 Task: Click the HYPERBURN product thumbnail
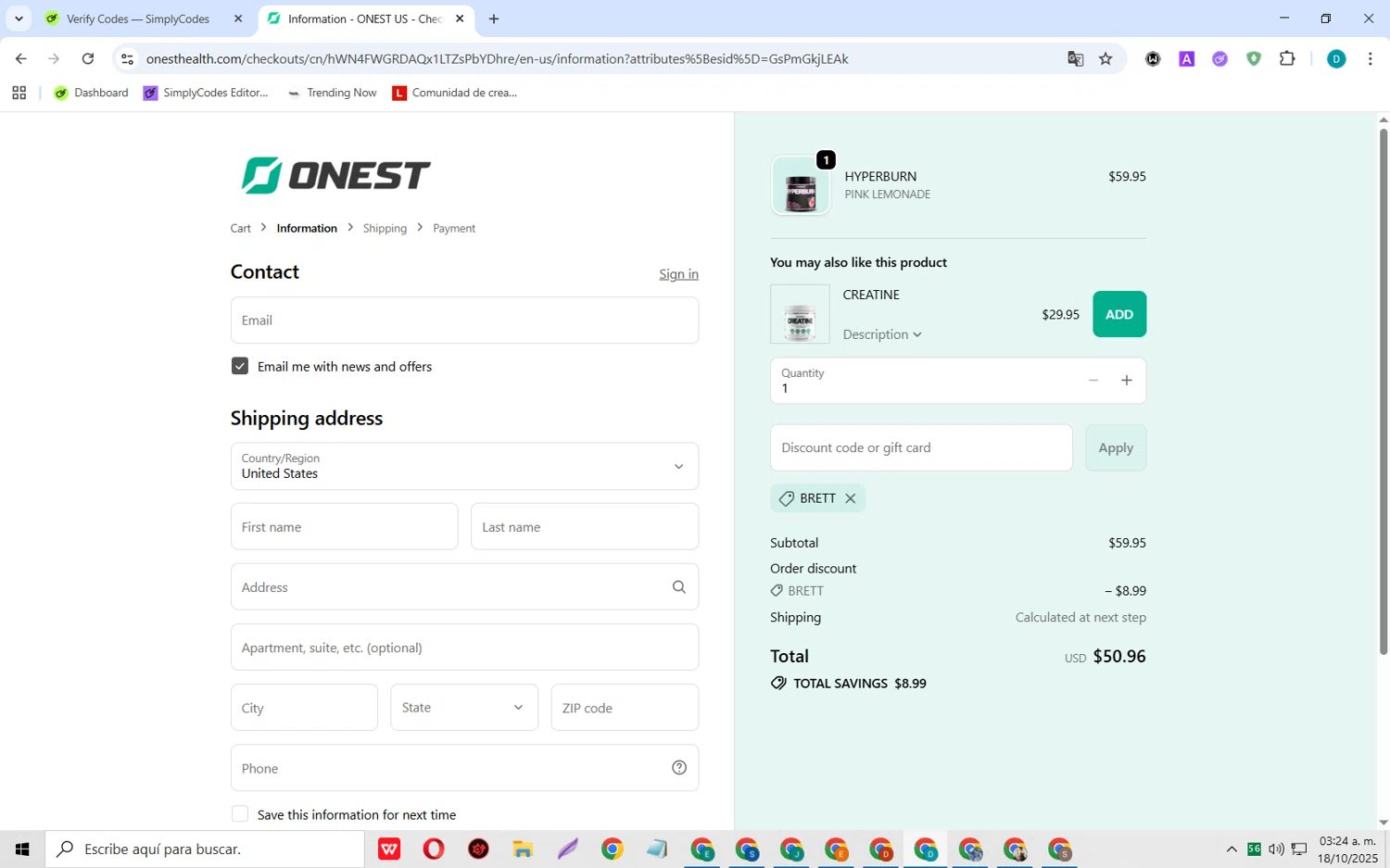click(801, 185)
